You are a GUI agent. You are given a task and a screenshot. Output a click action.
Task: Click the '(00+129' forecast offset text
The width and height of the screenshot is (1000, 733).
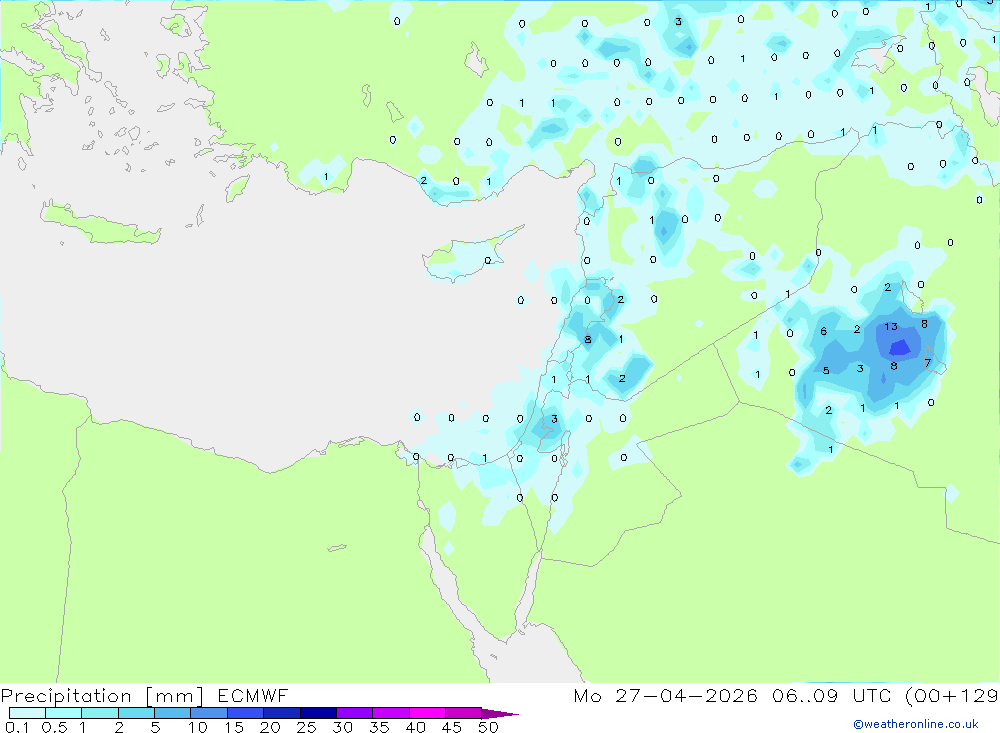(x=952, y=695)
